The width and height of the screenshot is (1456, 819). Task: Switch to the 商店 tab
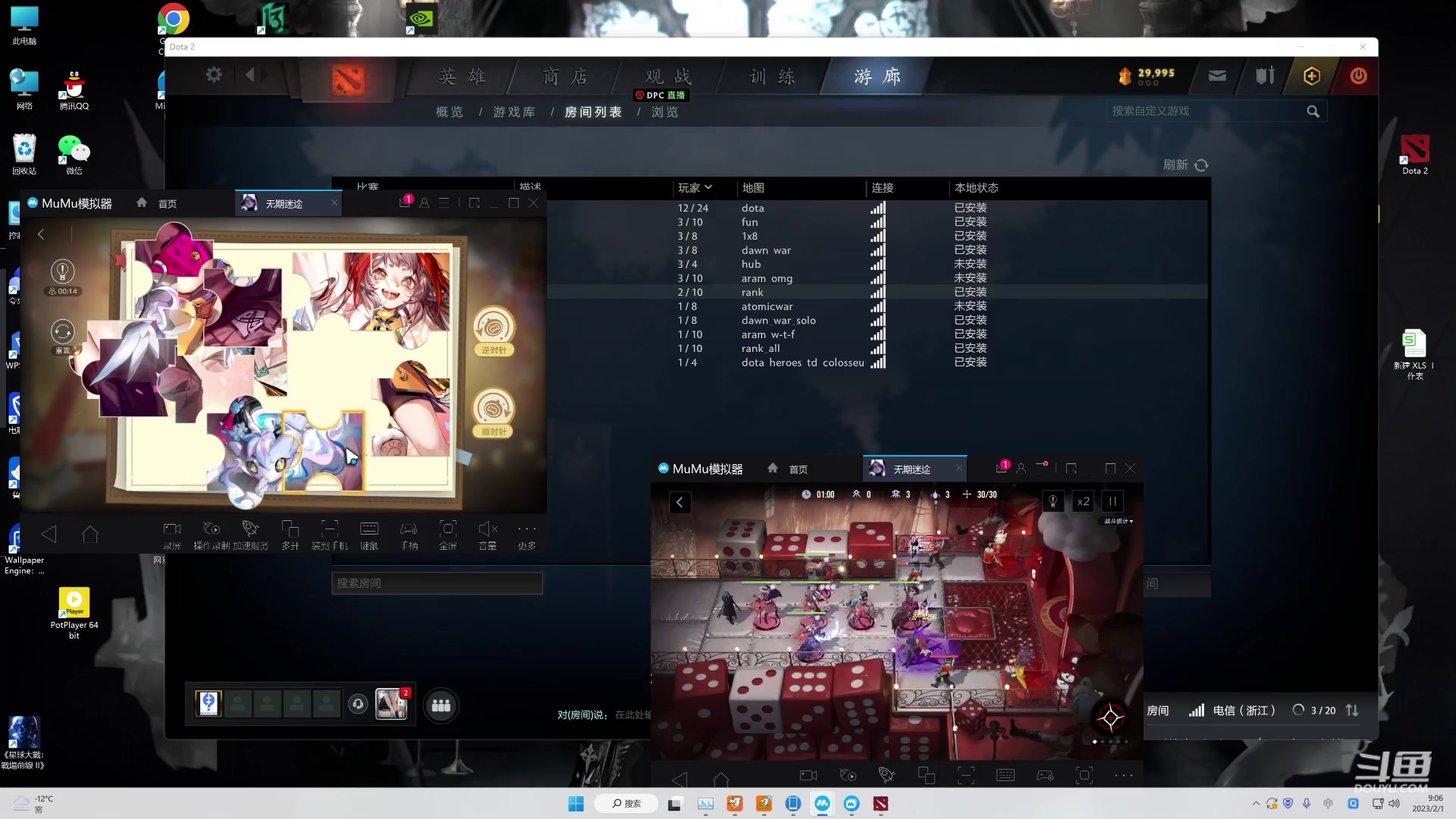[x=565, y=77]
